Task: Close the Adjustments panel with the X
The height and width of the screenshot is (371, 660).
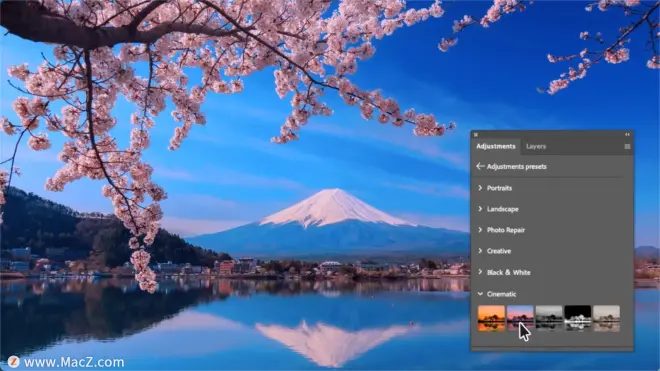Action: 476,135
